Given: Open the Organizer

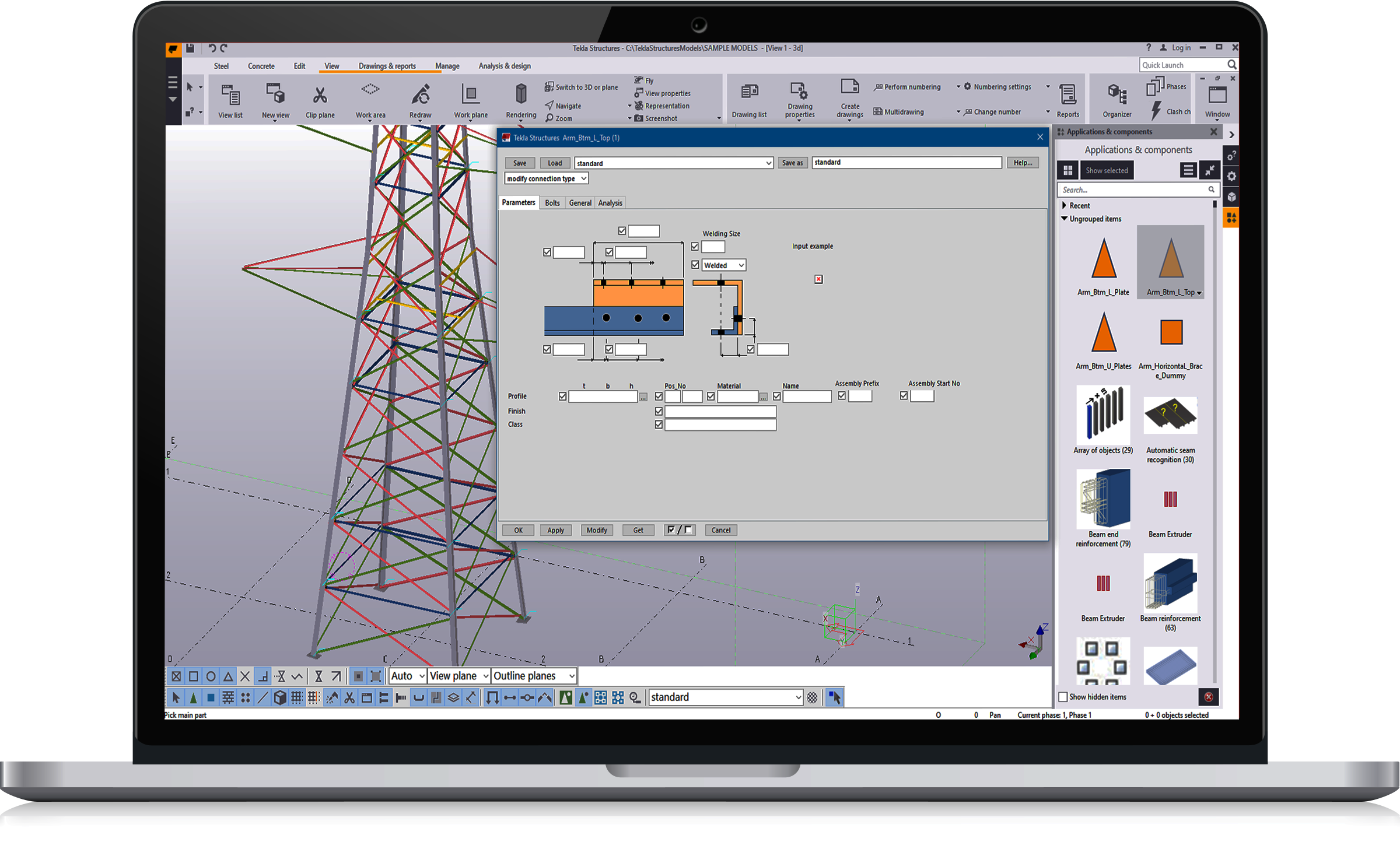Looking at the screenshot, I should [x=1116, y=100].
